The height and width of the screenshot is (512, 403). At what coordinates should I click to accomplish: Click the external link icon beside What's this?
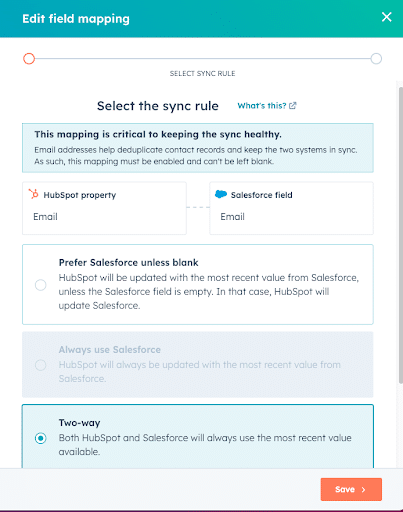(292, 106)
